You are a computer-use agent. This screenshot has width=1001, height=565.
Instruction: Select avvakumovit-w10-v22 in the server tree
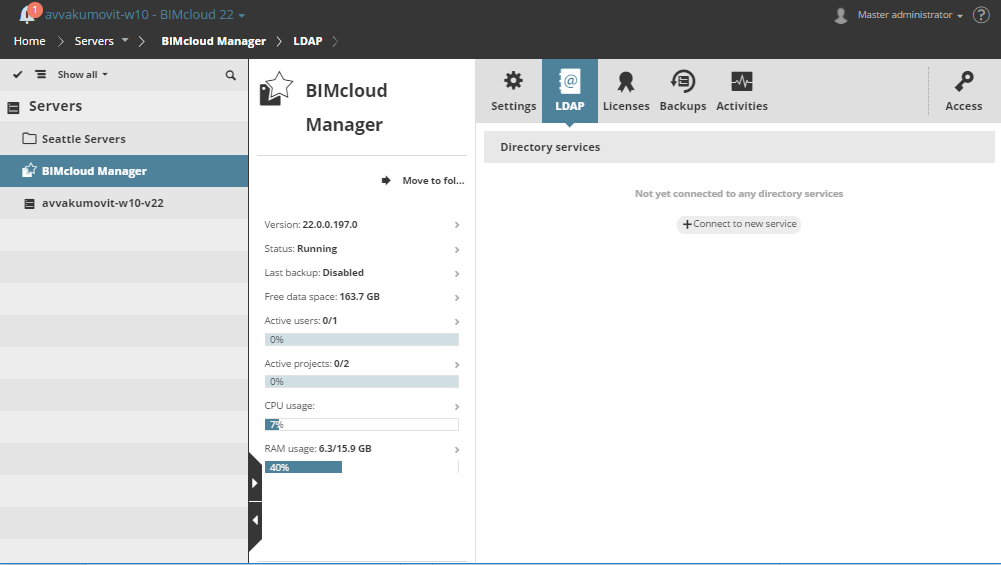[x=124, y=203]
